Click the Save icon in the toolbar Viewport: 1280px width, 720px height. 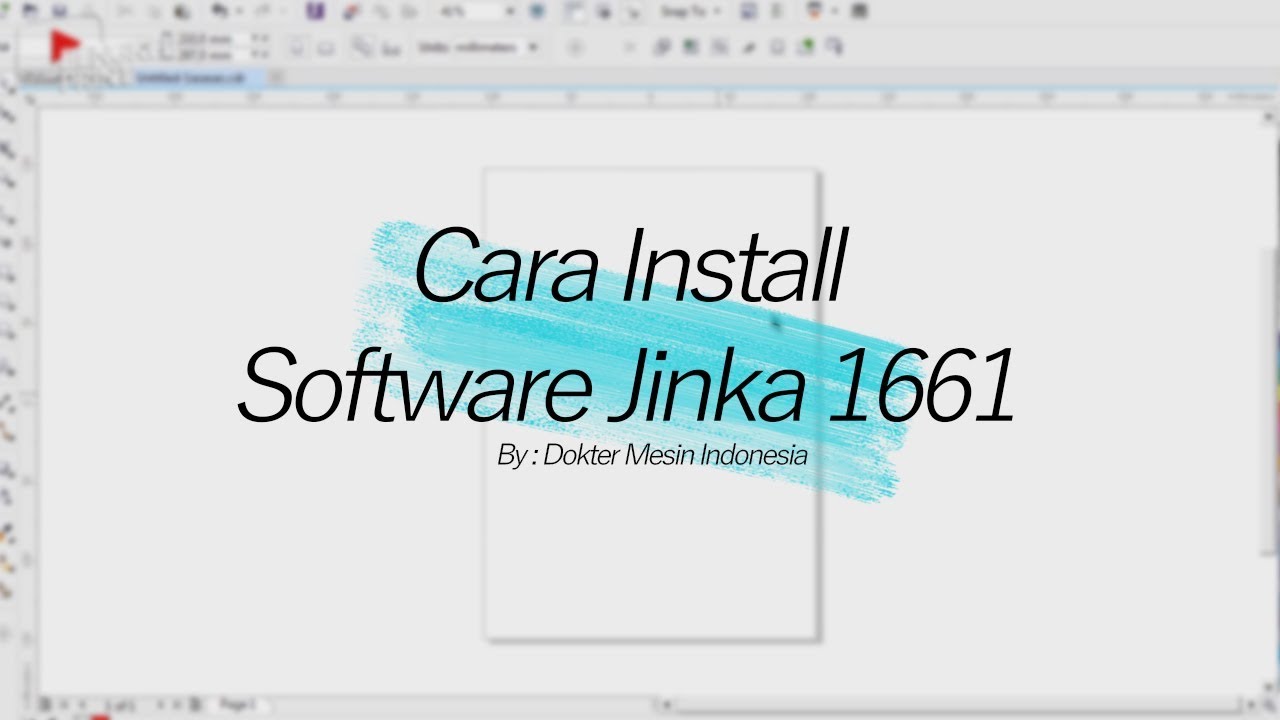[x=60, y=11]
